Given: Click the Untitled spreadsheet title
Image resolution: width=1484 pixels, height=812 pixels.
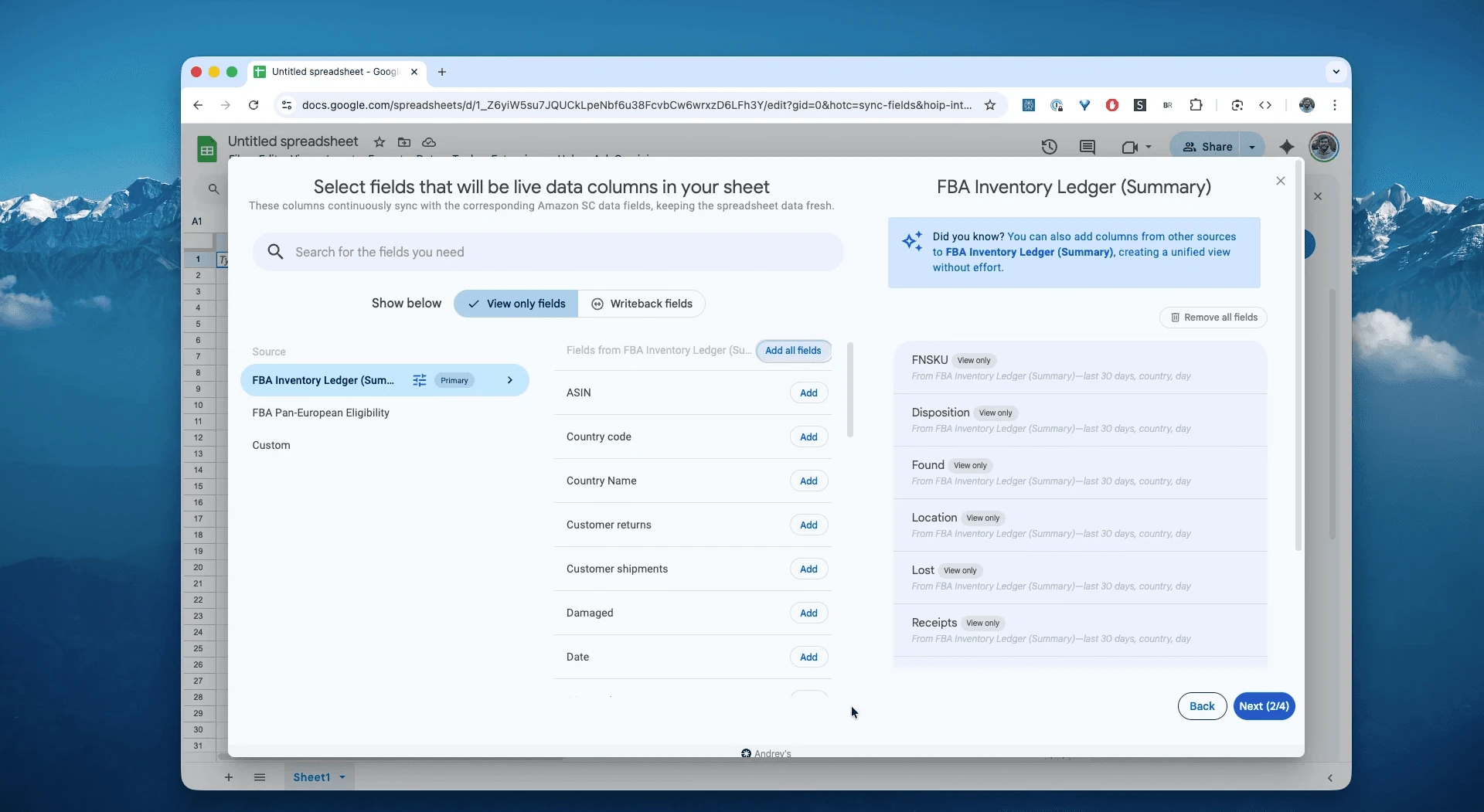Looking at the screenshot, I should [293, 141].
